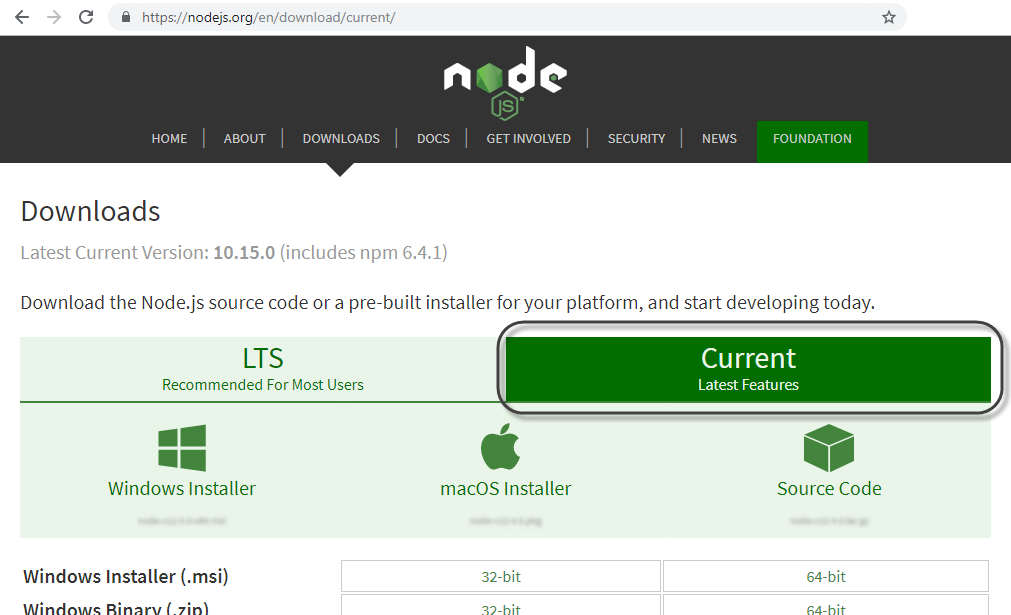The image size is (1011, 615).
Task: Switch to the LTS tab
Action: click(x=262, y=369)
